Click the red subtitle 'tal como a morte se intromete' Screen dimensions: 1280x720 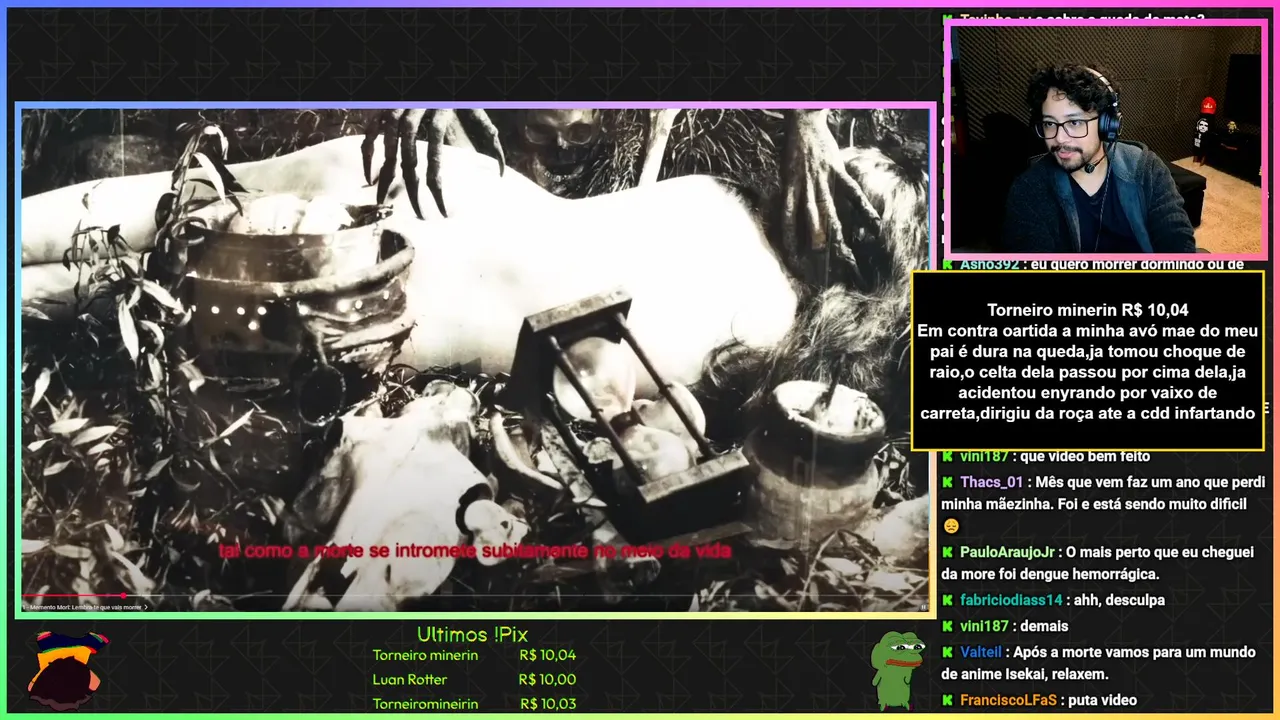point(475,551)
